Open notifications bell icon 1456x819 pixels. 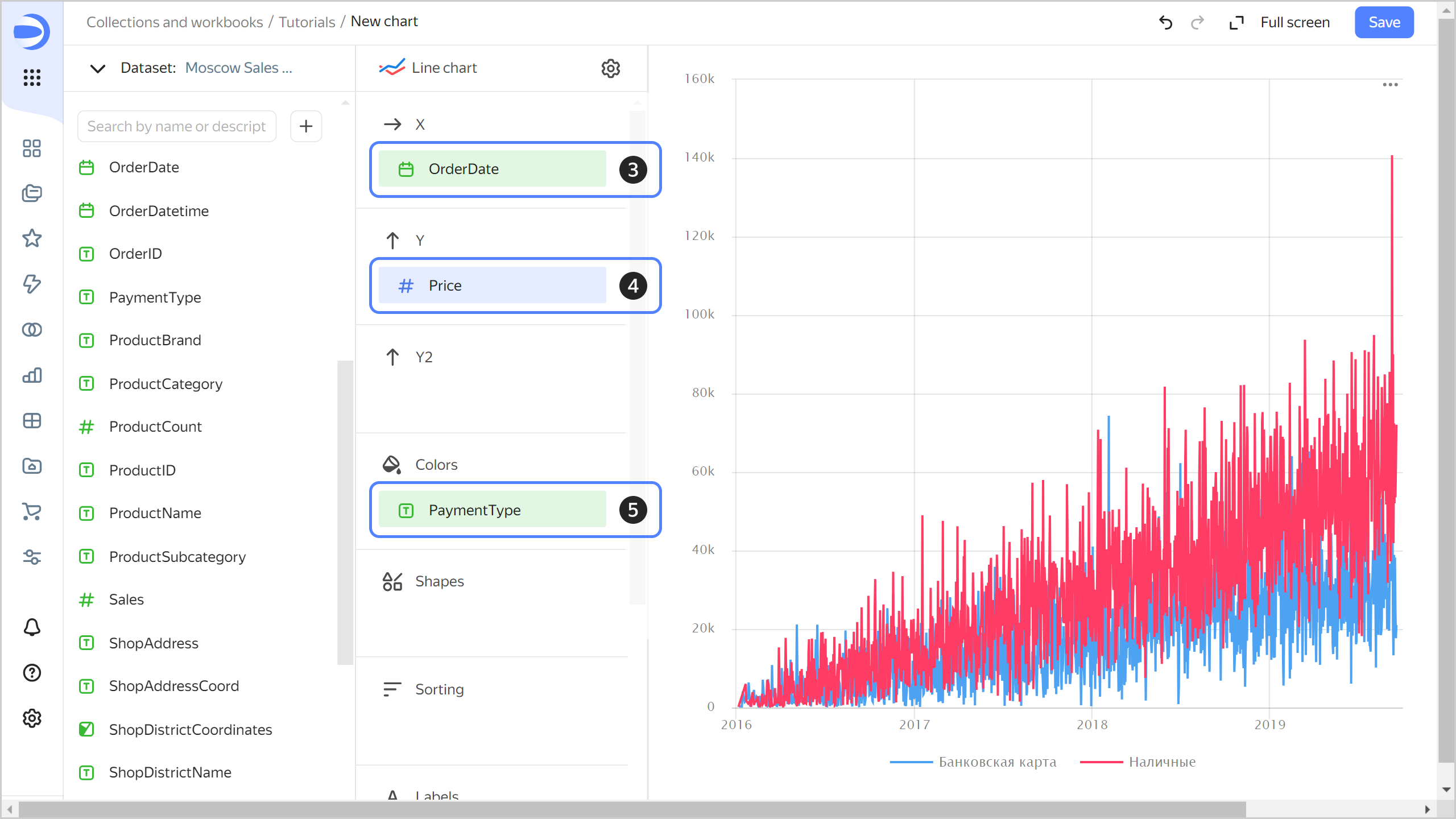point(32,627)
